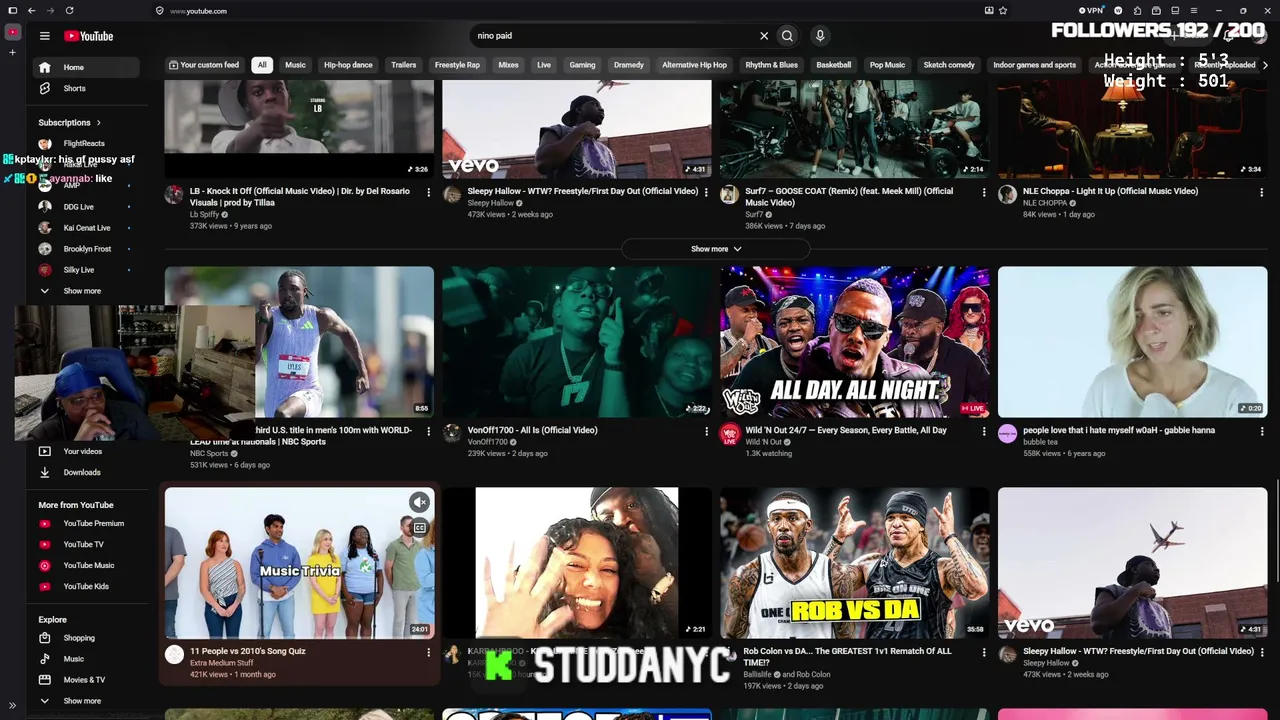This screenshot has height=720, width=1280.
Task: Select the Hip-hop dance chip
Action: tap(348, 65)
